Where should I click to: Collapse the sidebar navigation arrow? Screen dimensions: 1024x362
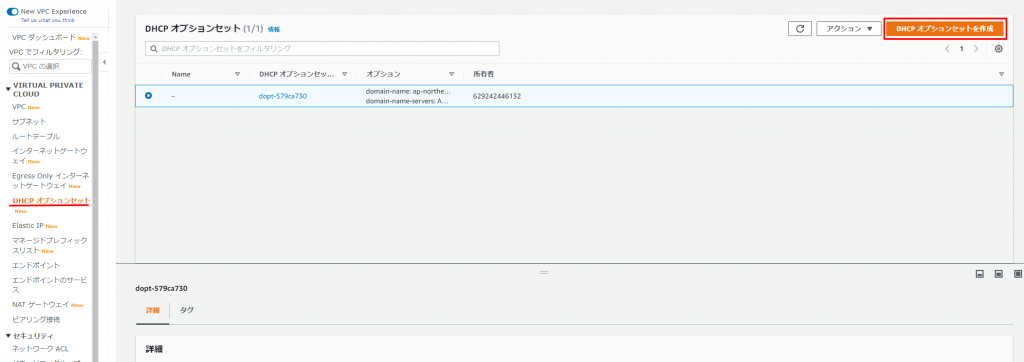104,62
